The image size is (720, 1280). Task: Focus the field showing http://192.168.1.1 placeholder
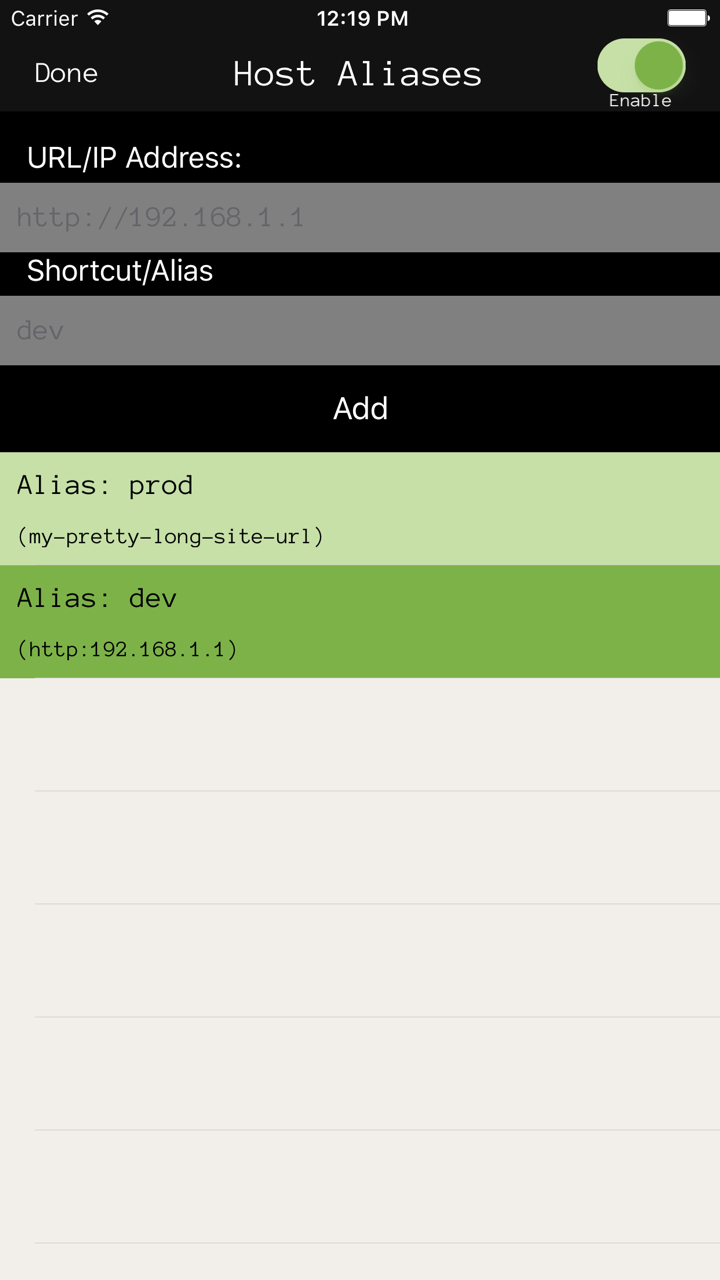(x=360, y=217)
